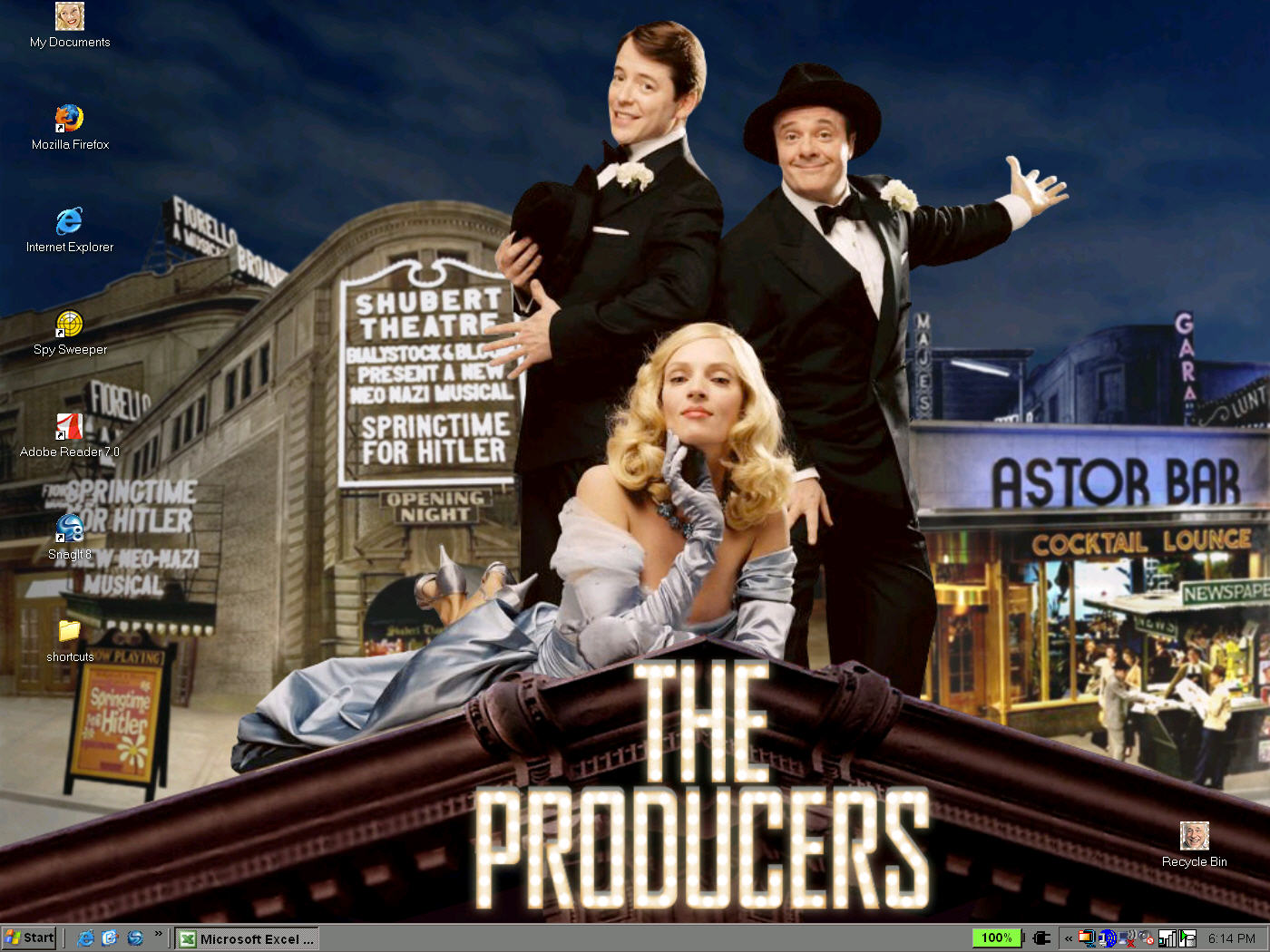Click the second Quick Launch icon
This screenshot has width=1270, height=952.
111,938
